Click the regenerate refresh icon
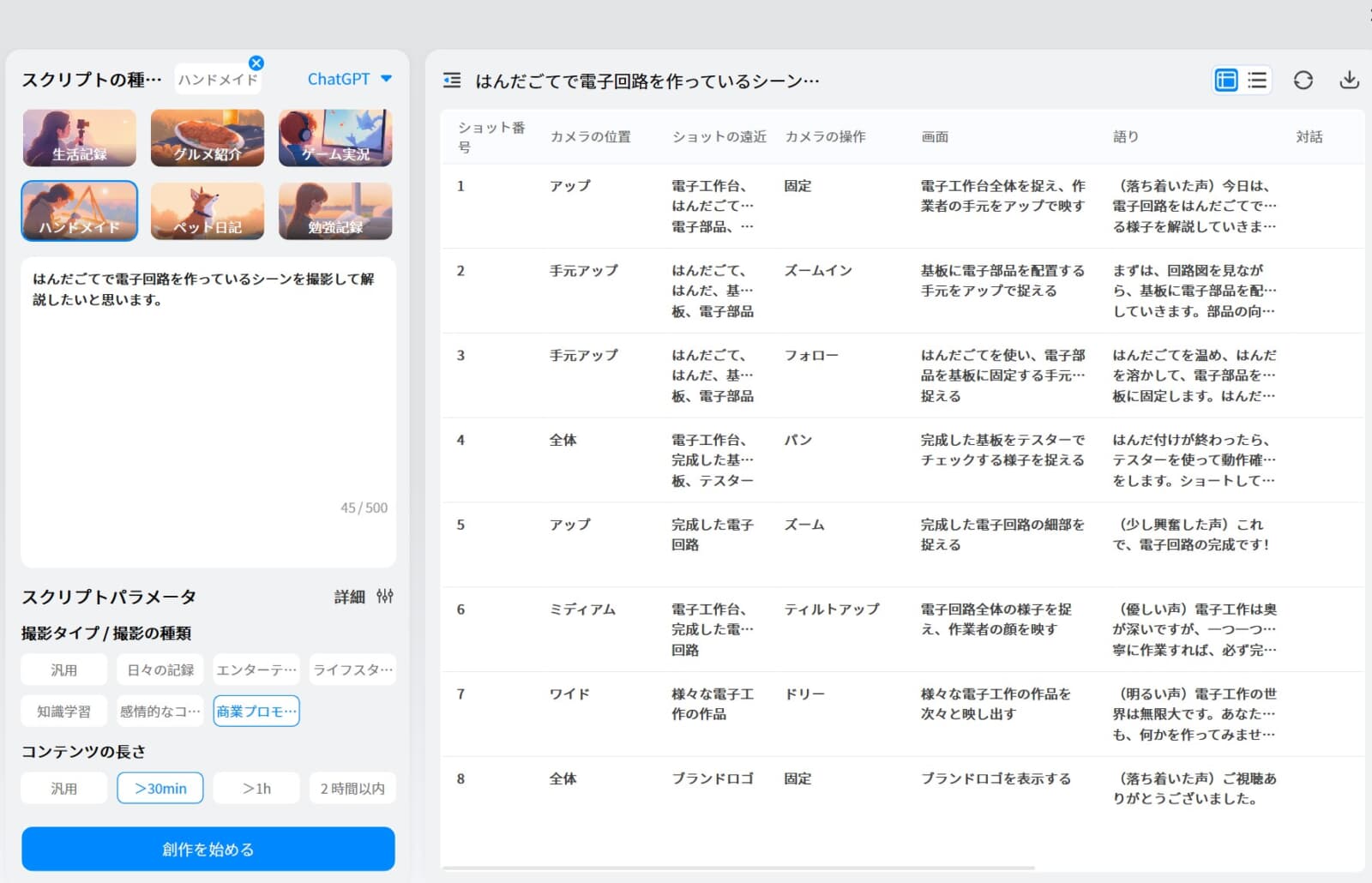 tap(1303, 80)
